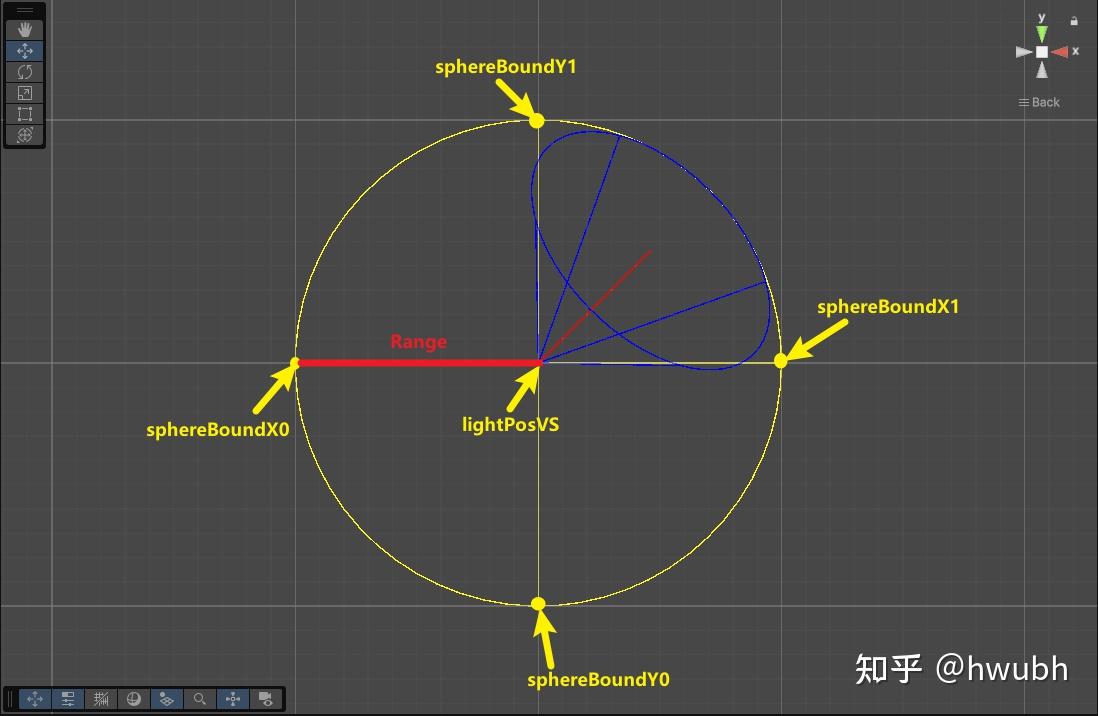Click the shaded sphere draw mode icon
This screenshot has height=716, width=1098.
pyautogui.click(x=134, y=698)
